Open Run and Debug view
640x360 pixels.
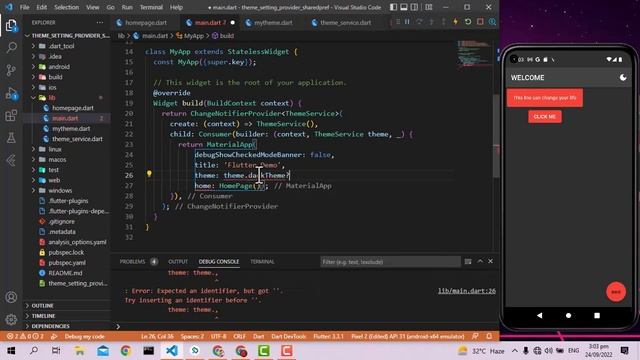tap(11, 93)
